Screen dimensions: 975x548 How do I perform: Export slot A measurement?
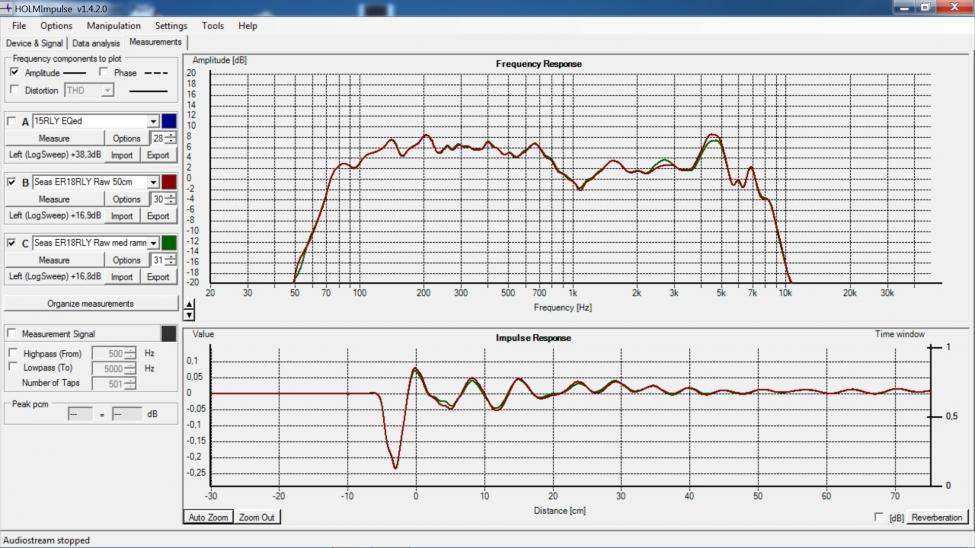(158, 155)
